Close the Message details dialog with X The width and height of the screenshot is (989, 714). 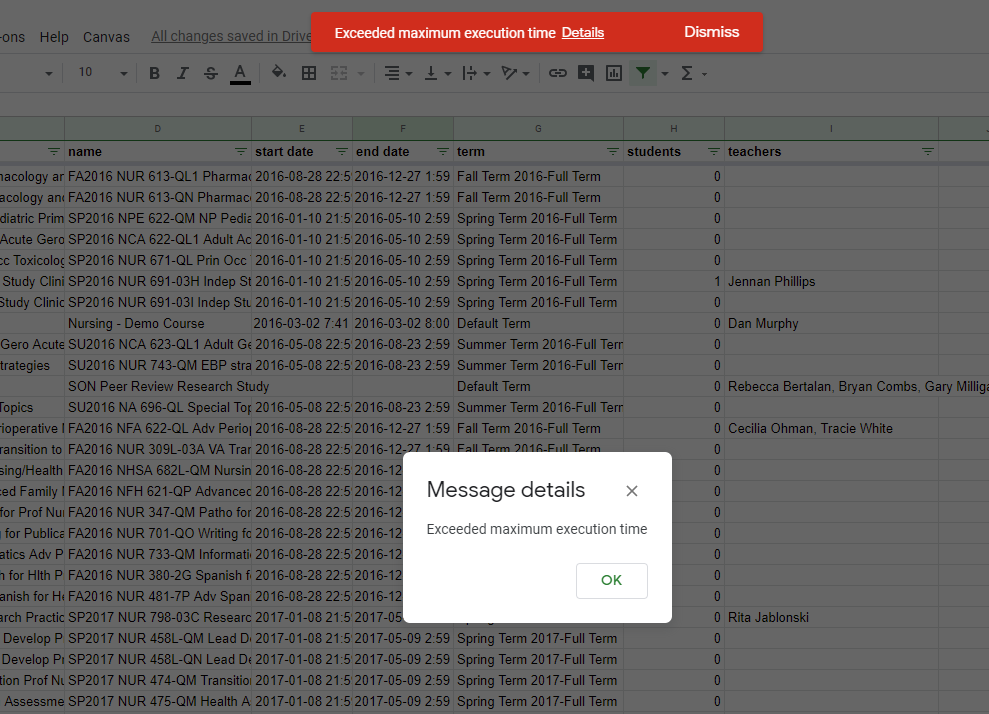631,491
